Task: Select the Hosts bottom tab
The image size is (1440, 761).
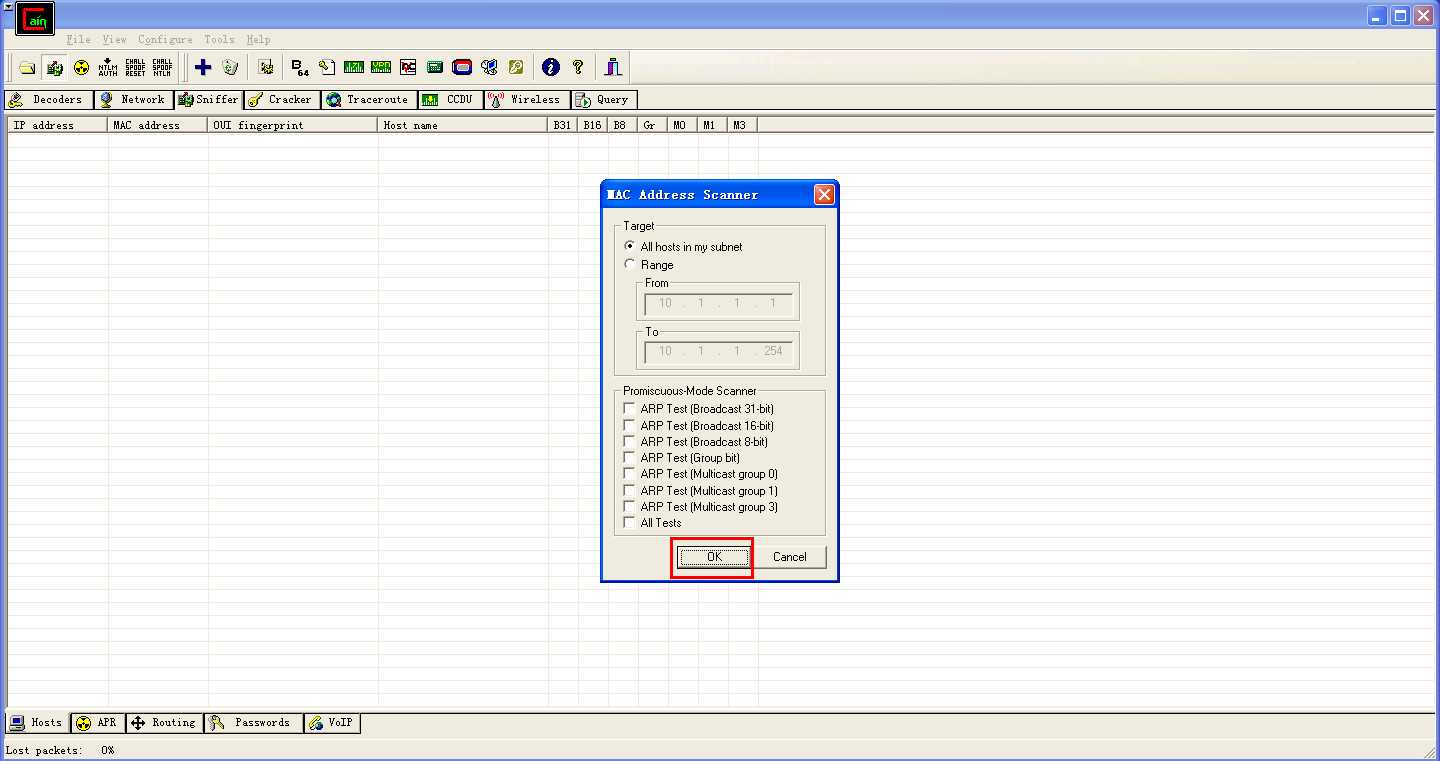Action: click(37, 723)
